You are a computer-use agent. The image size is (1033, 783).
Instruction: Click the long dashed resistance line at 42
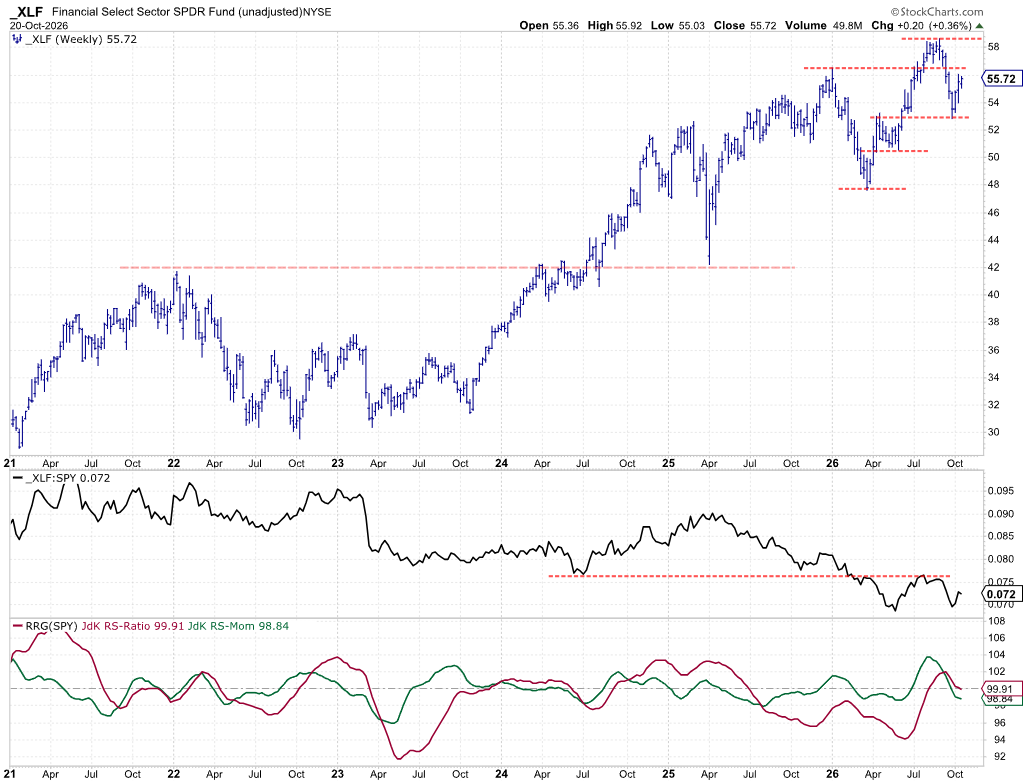(x=457, y=267)
